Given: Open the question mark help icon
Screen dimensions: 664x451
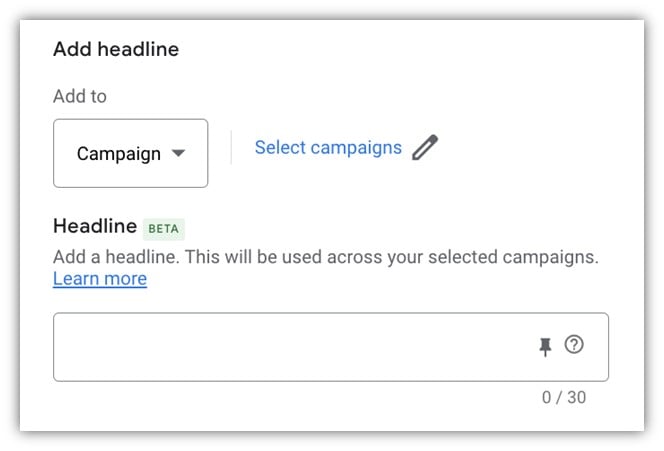Looking at the screenshot, I should [x=574, y=344].
